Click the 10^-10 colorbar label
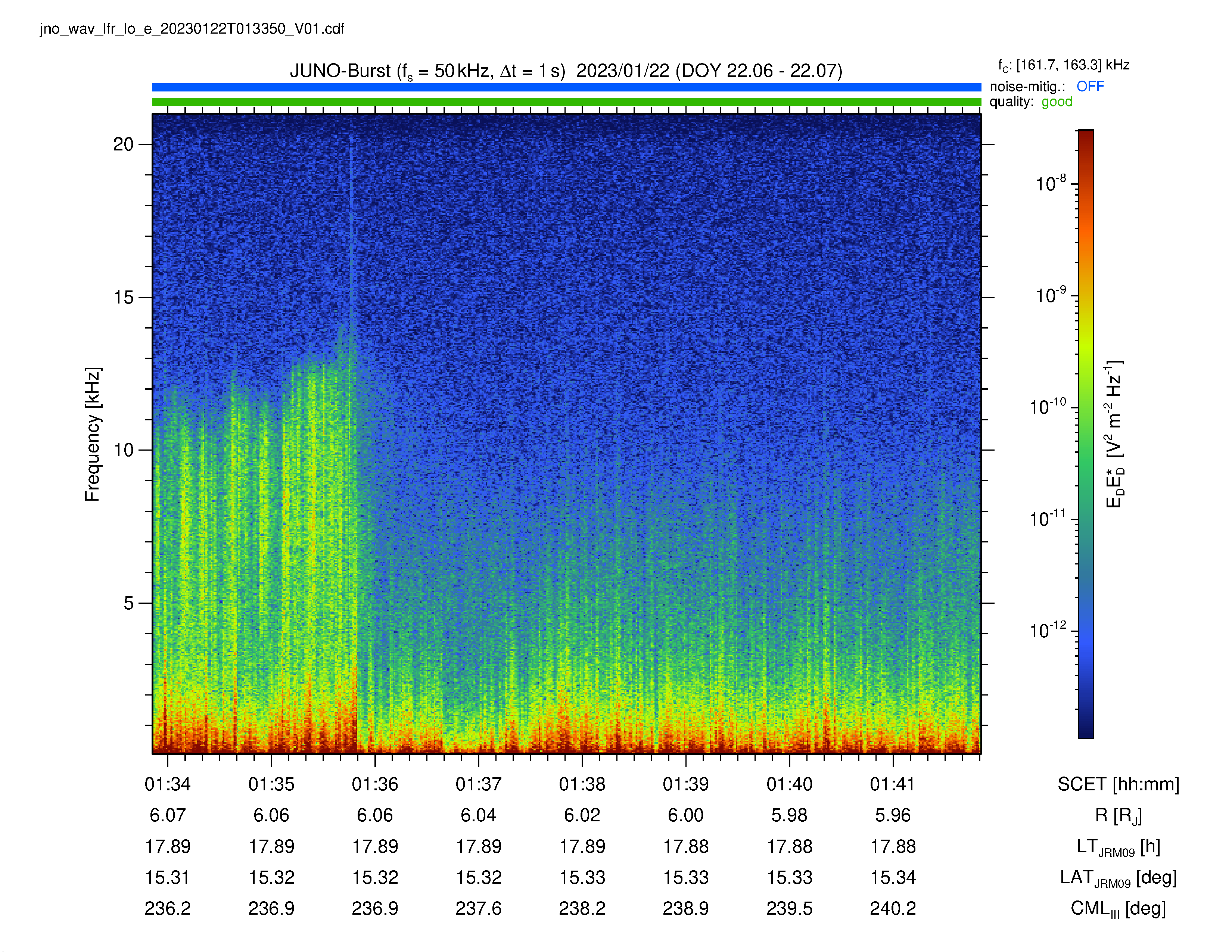The image size is (1232, 952). point(1048,406)
